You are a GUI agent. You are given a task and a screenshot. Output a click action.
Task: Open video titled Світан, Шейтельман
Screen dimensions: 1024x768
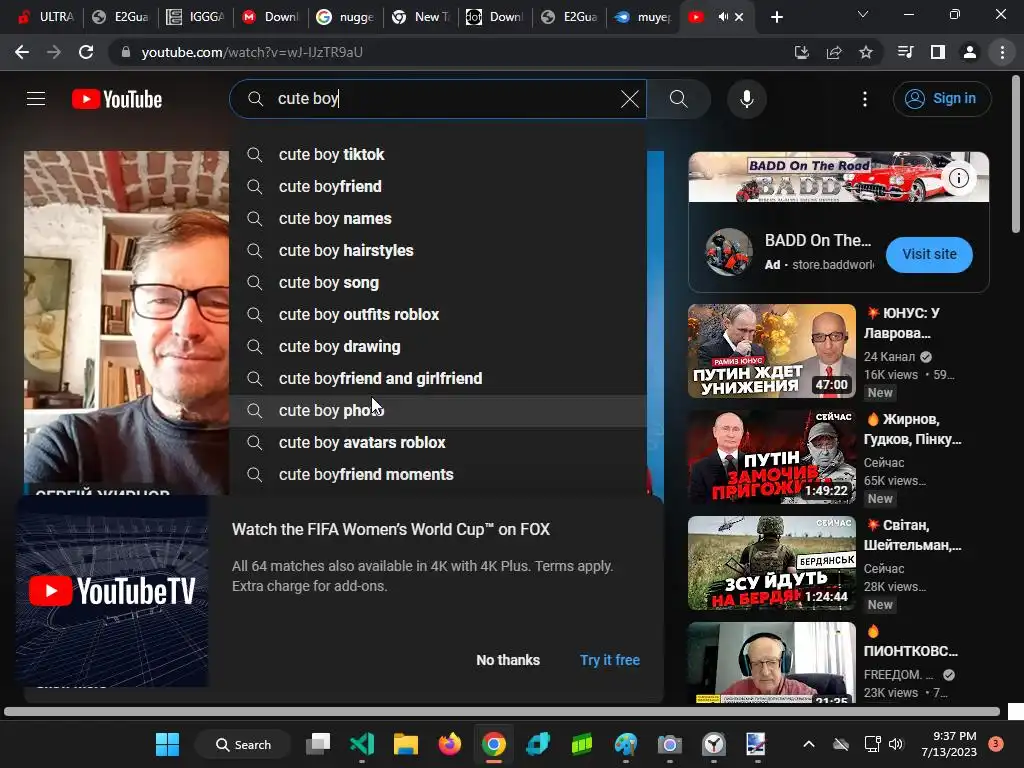[x=913, y=535]
